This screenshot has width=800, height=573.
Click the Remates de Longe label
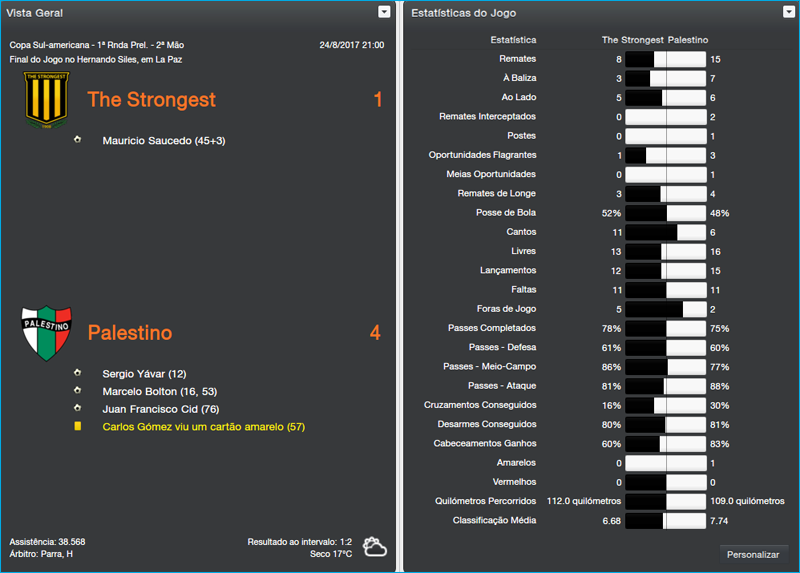(x=496, y=193)
